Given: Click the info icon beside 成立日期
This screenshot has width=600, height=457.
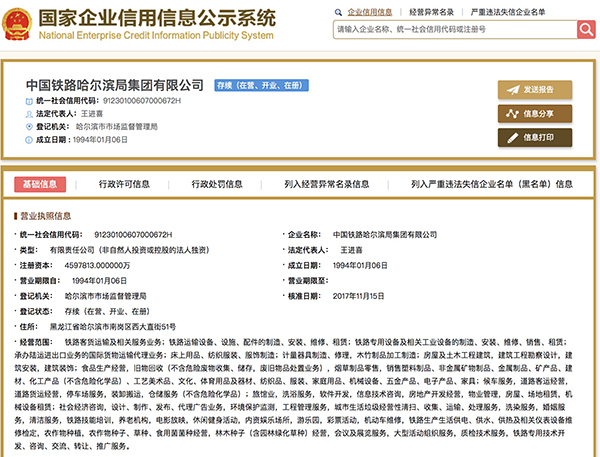Looking at the screenshot, I should click(29, 140).
